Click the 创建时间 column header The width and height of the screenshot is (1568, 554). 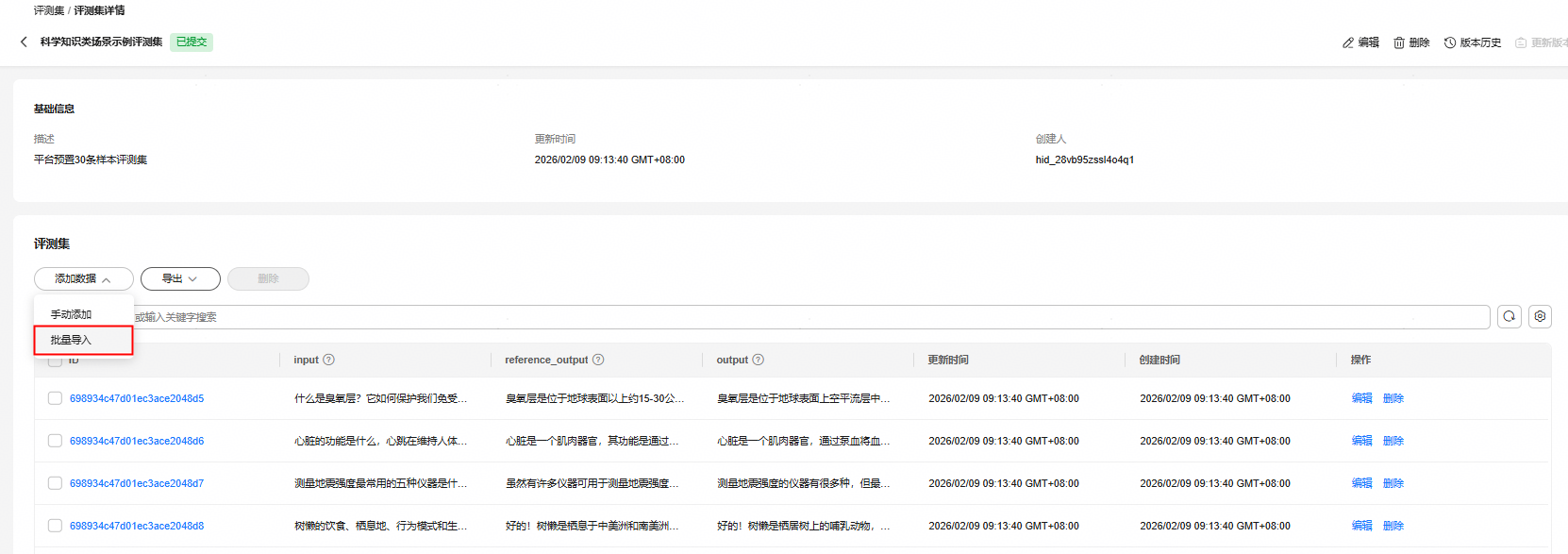pyautogui.click(x=1159, y=360)
